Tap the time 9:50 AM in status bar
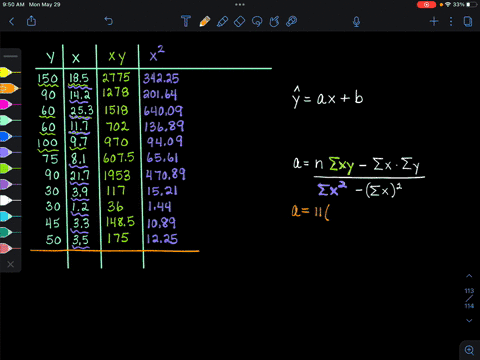The image size is (480, 360). (x=13, y=5)
